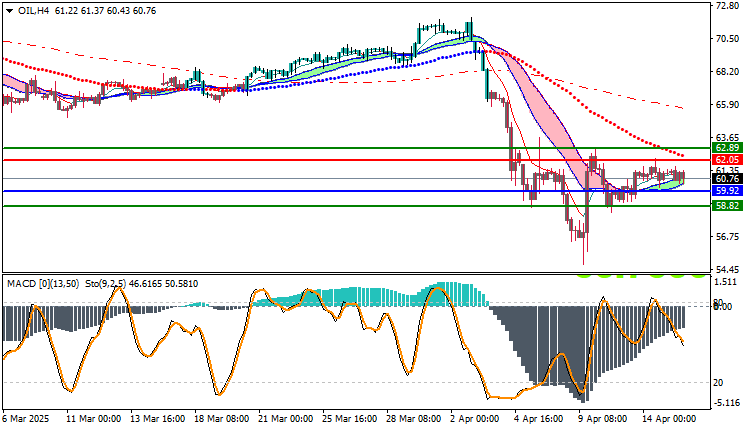Click the 72.80 price scale value
This screenshot has height=430, width=750.
point(728,6)
